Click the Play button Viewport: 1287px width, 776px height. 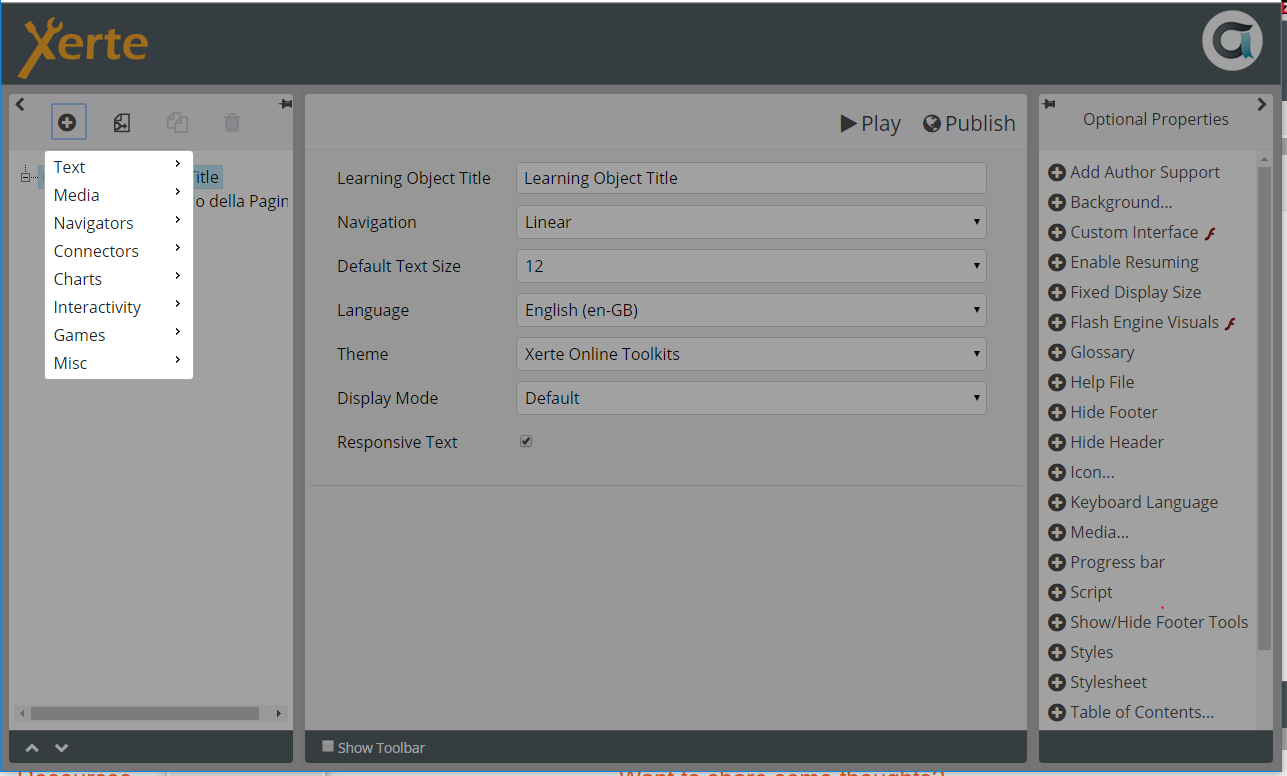click(x=870, y=123)
